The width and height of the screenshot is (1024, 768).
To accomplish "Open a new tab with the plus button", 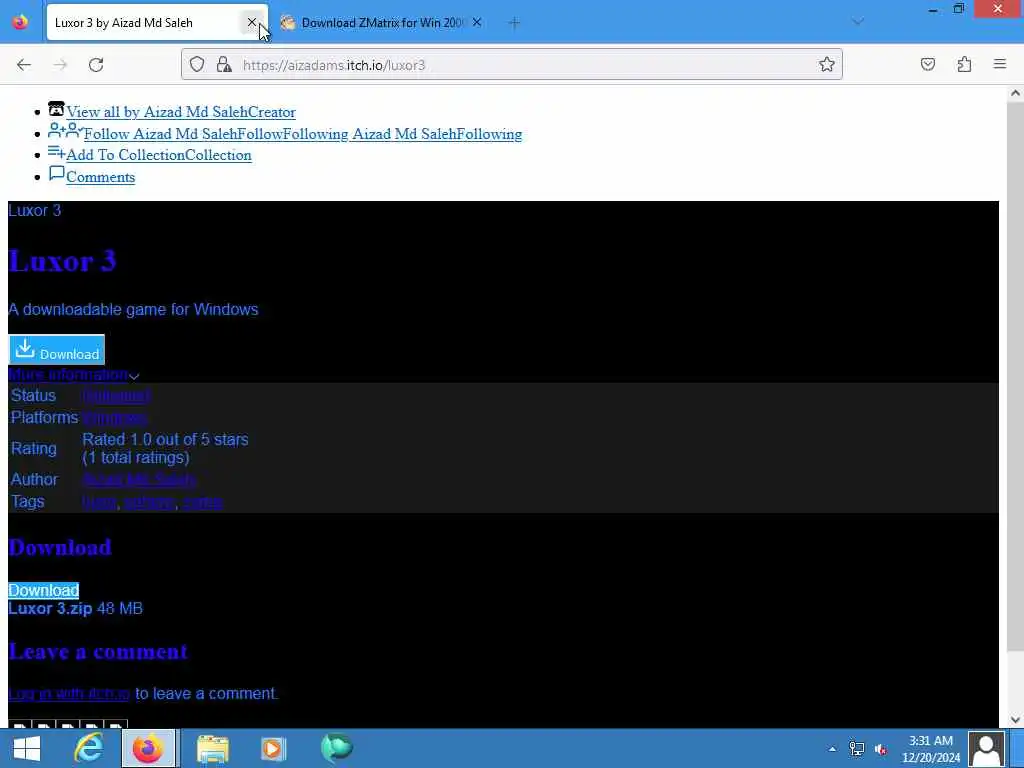I will pos(514,23).
